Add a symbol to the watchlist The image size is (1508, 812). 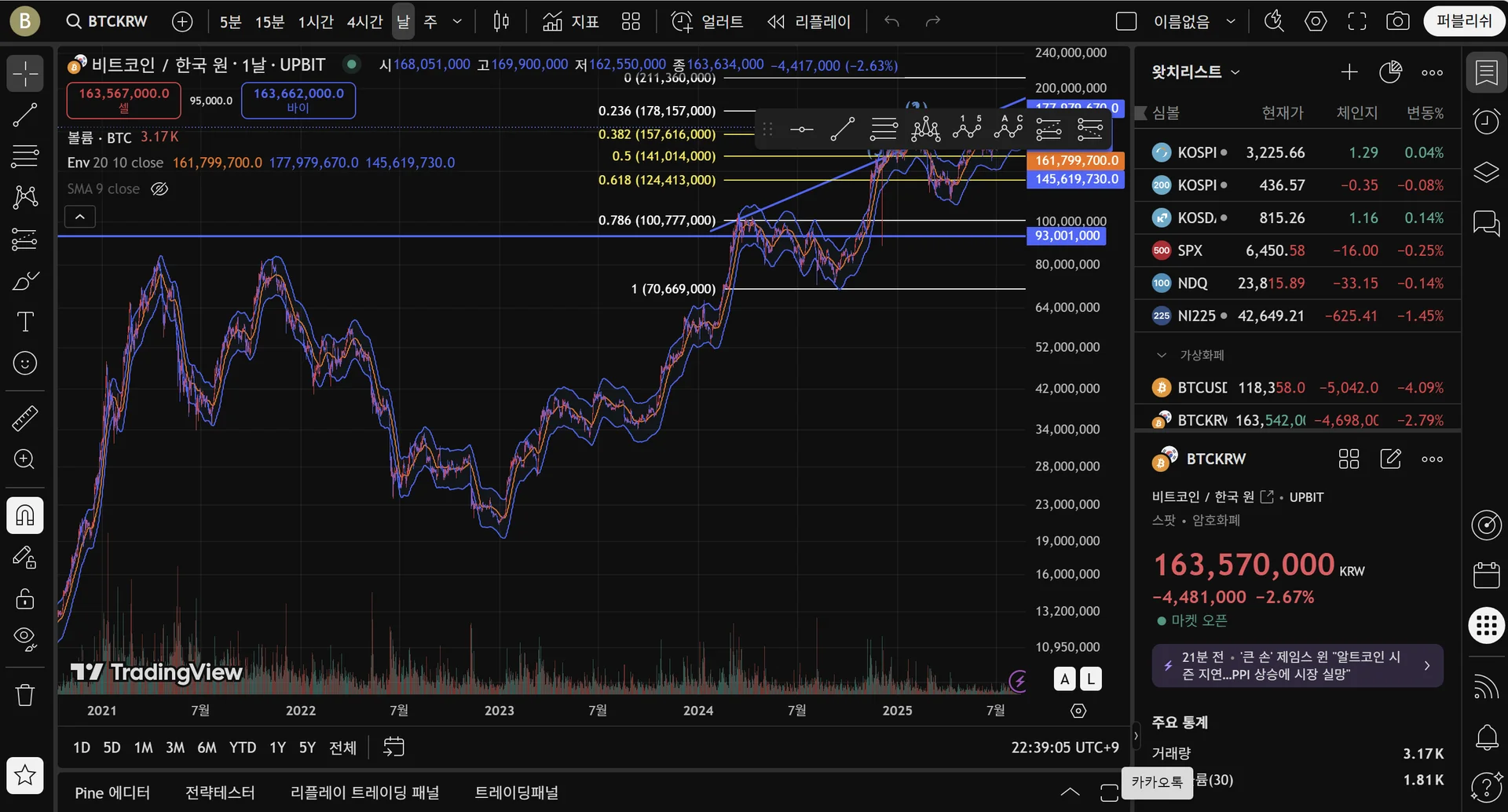1349,72
